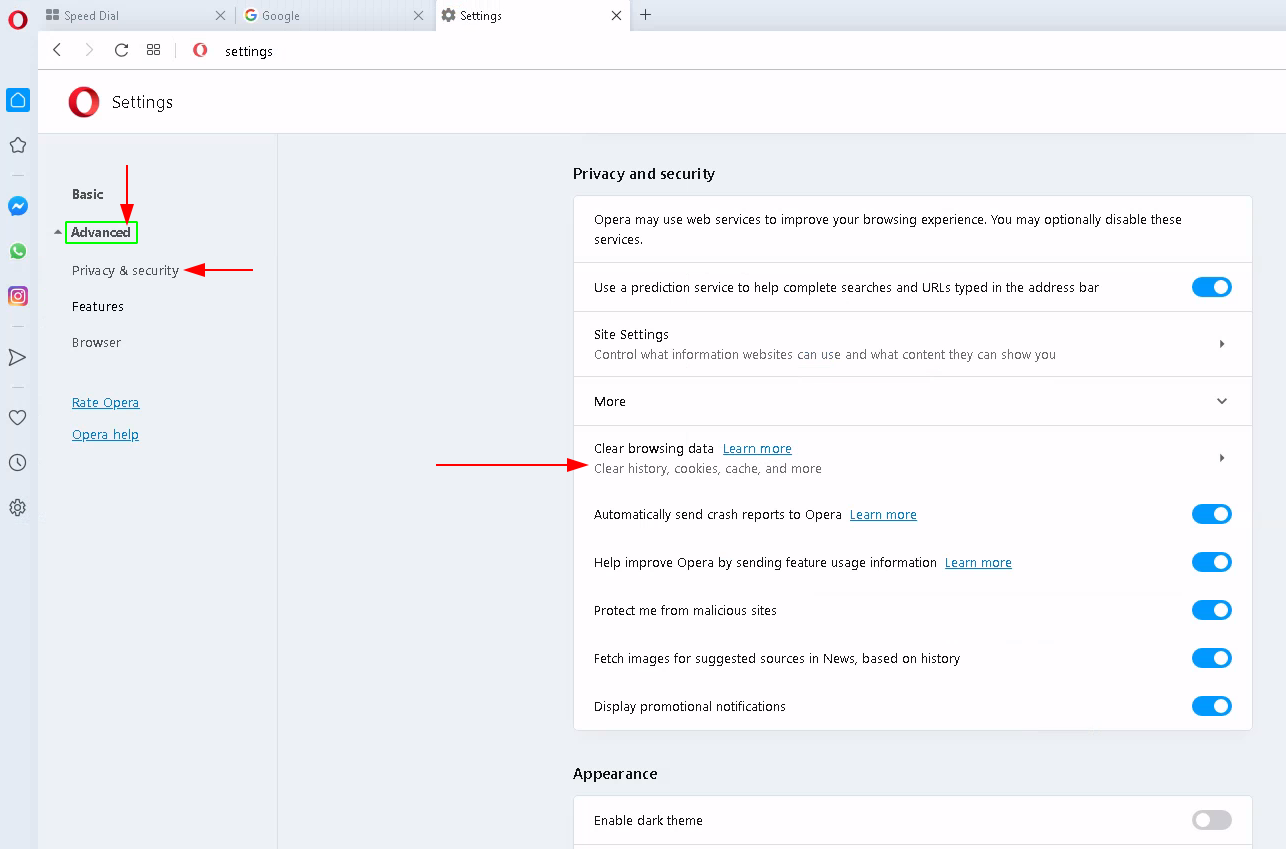Screen dimensions: 1286x849
Task: Switch to the Speed Dial tab
Action: coord(137,15)
